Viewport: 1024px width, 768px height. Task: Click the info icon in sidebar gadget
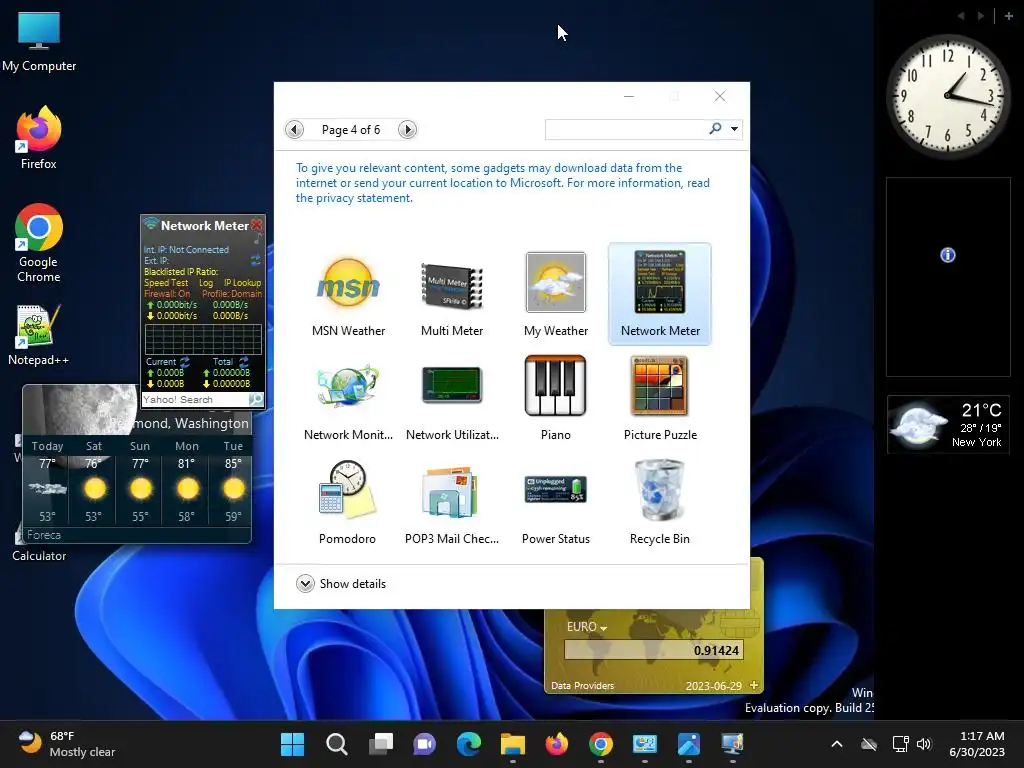[948, 255]
